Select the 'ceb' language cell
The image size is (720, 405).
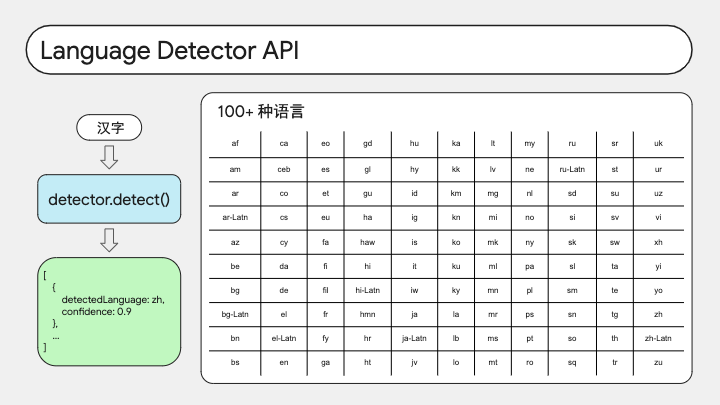284,169
